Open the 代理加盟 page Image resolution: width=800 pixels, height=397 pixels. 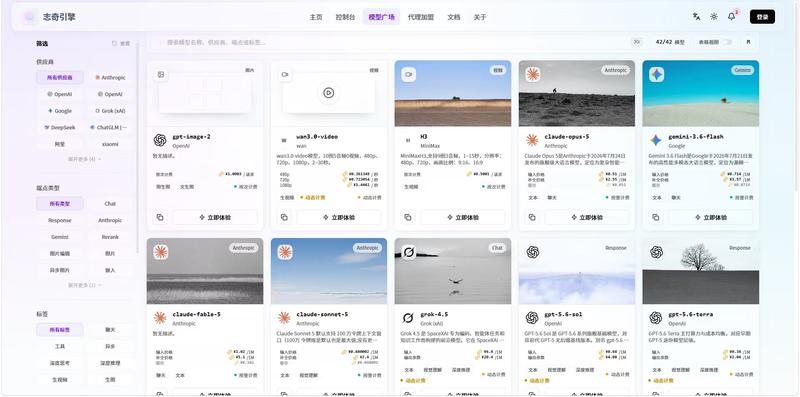point(421,17)
